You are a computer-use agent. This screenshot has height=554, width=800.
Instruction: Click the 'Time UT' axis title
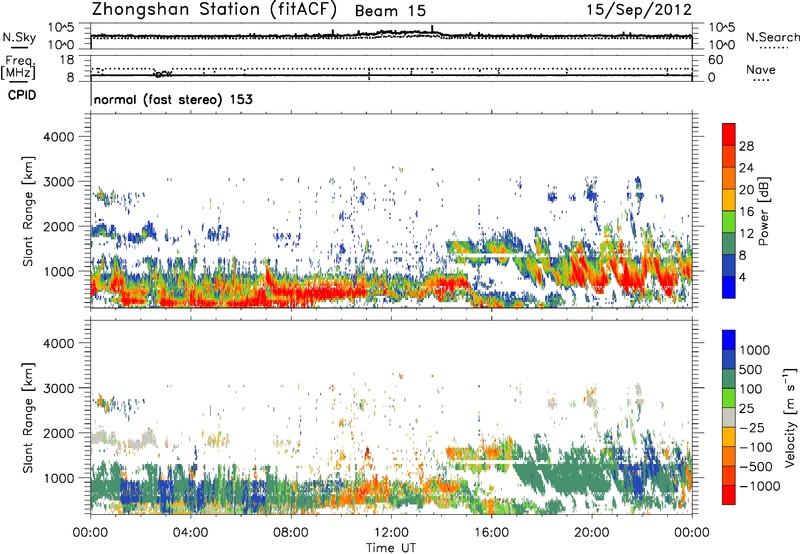[391, 548]
